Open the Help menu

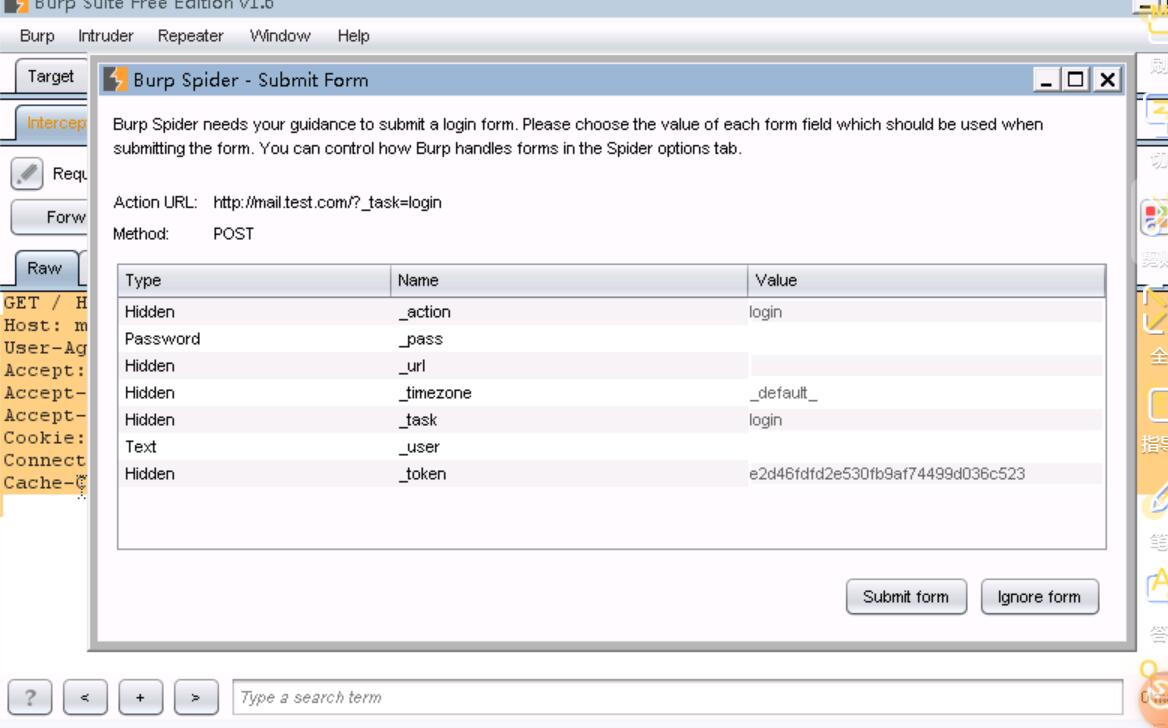point(353,36)
